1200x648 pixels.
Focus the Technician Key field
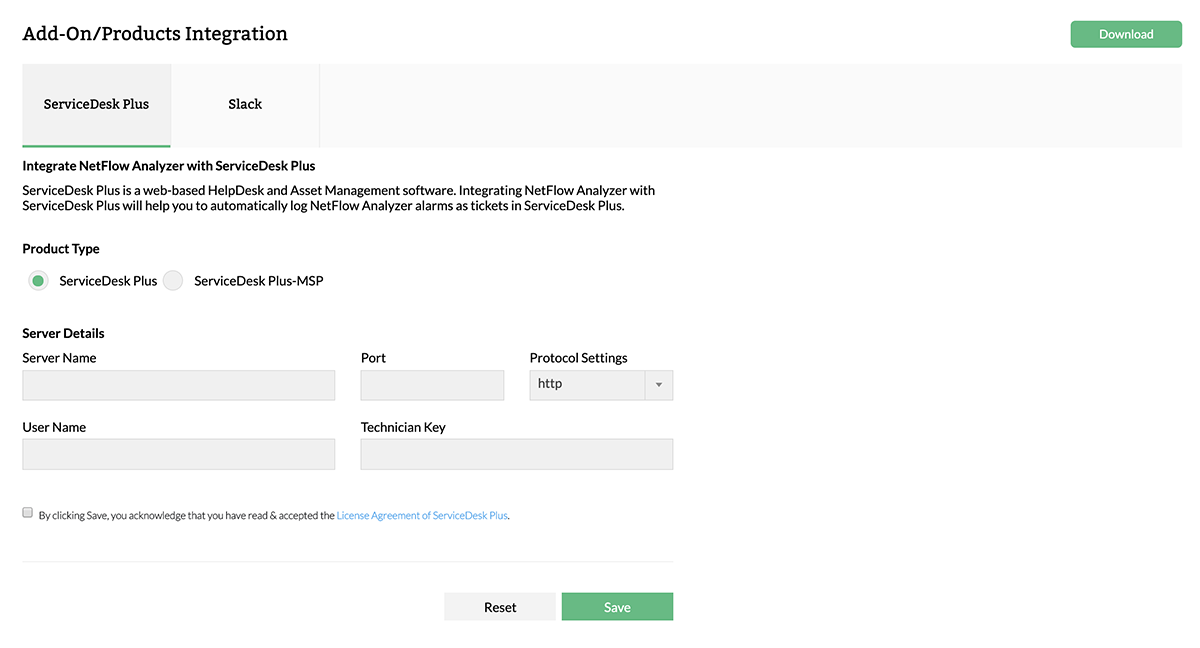pos(516,454)
